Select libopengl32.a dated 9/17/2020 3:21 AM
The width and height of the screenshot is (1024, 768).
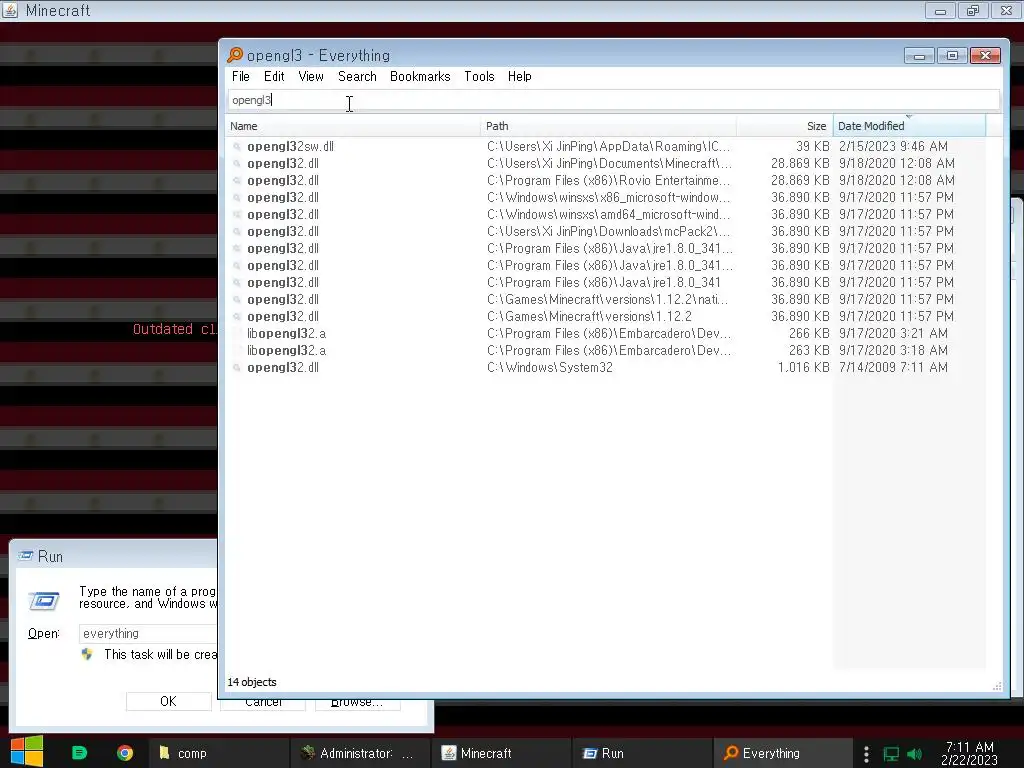(286, 333)
